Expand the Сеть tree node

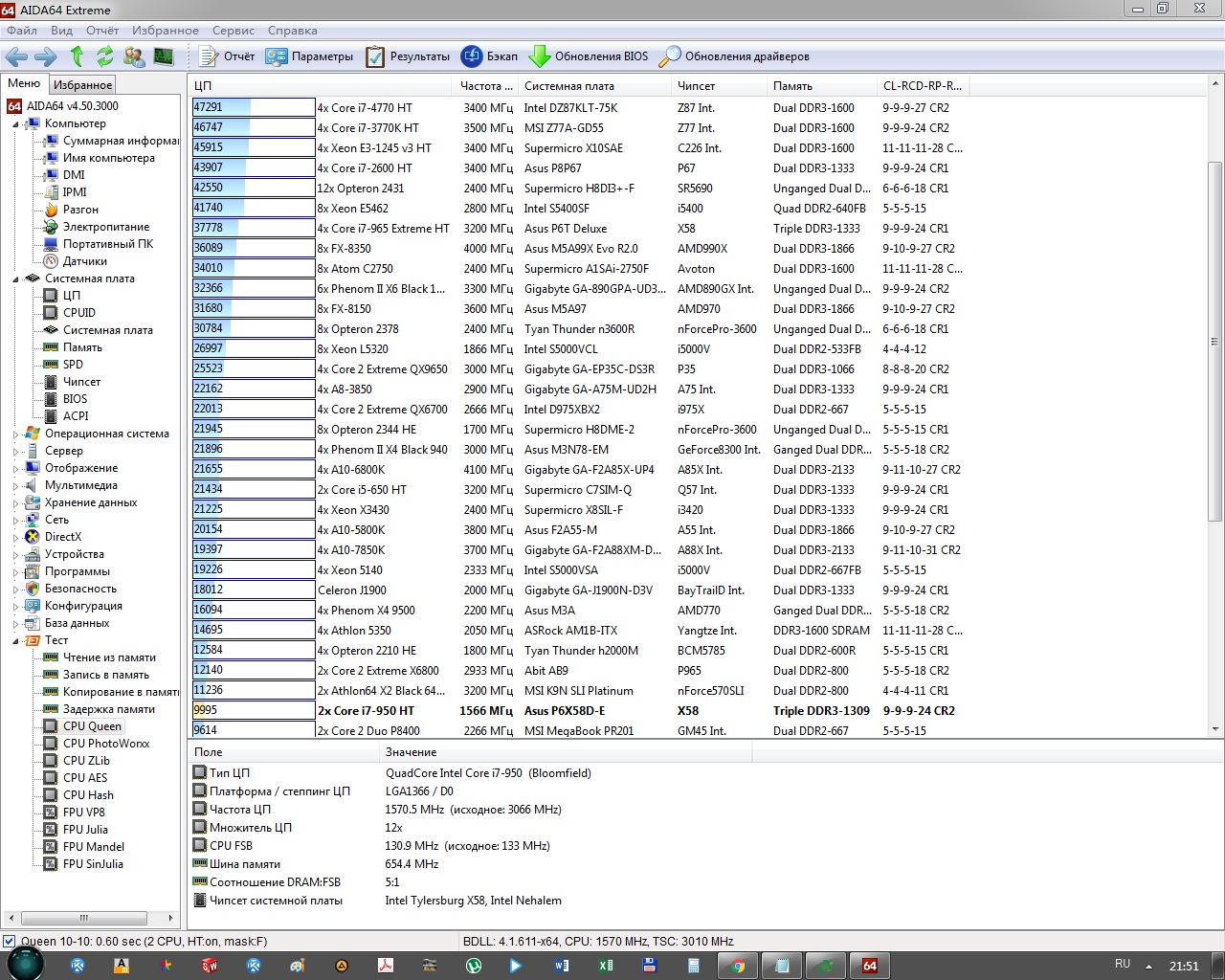15,521
